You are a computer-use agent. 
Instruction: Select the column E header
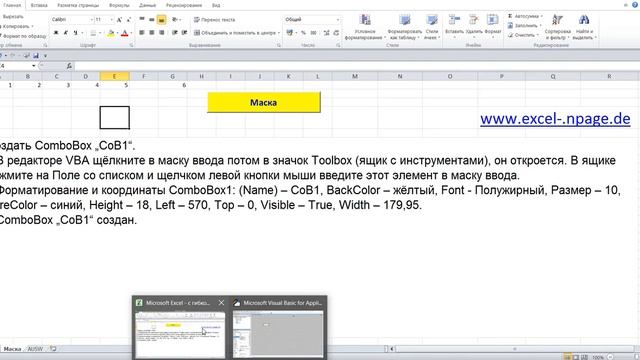point(115,76)
